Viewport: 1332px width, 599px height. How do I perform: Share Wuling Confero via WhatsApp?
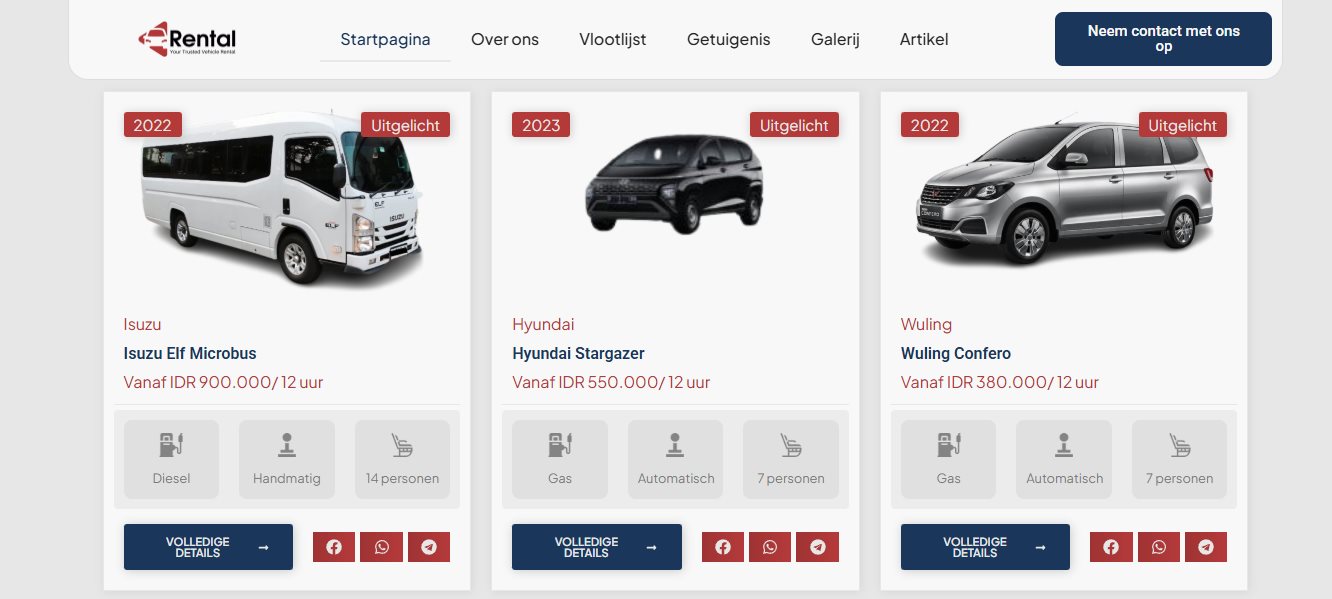(x=1158, y=547)
